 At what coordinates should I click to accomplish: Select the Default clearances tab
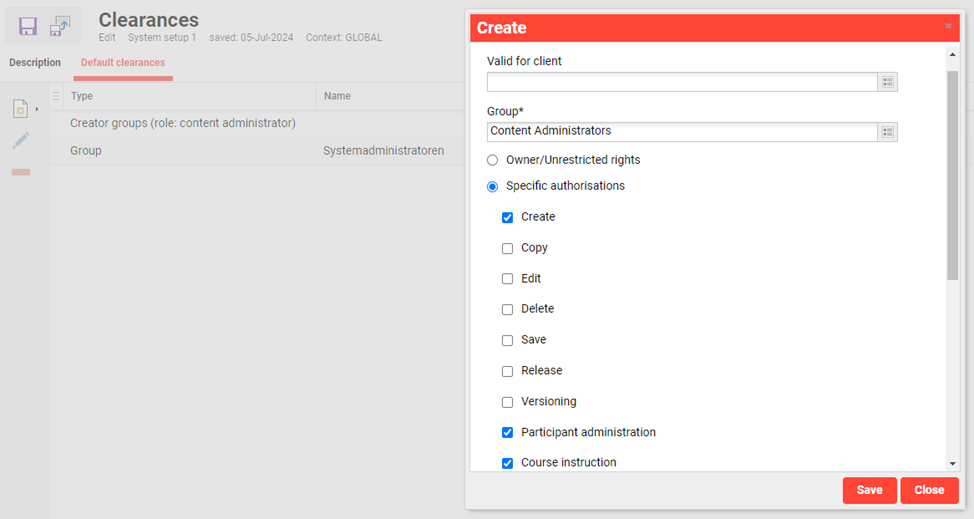(x=123, y=63)
